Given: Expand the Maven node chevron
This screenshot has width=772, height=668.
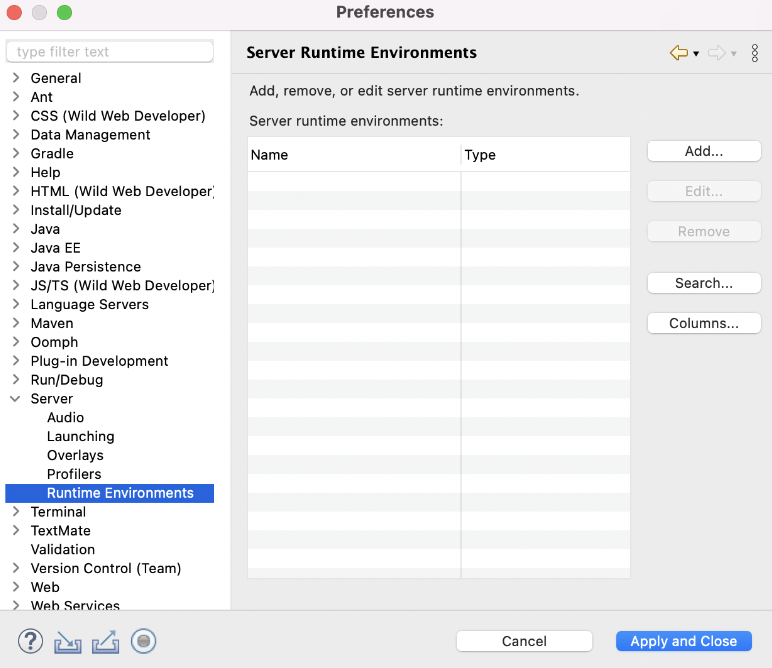Looking at the screenshot, I should (16, 323).
